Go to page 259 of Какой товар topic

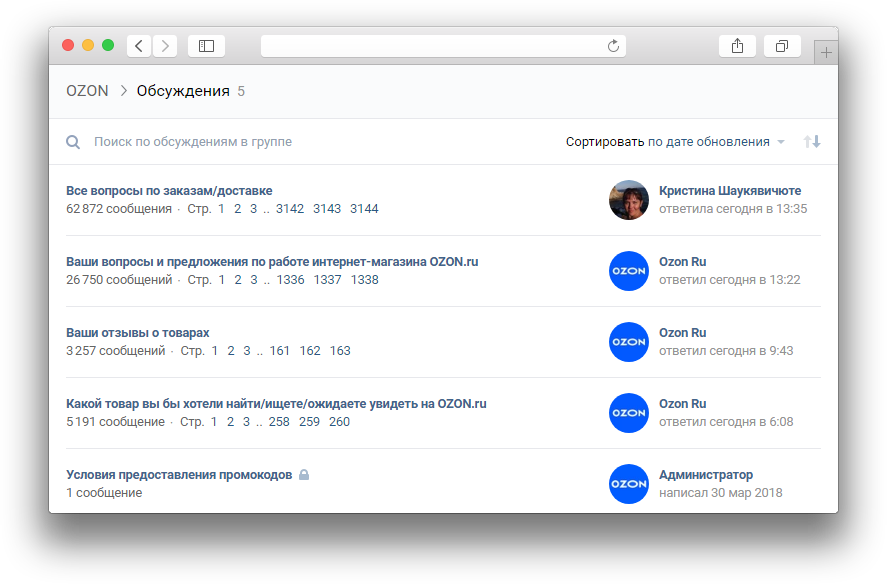(309, 422)
